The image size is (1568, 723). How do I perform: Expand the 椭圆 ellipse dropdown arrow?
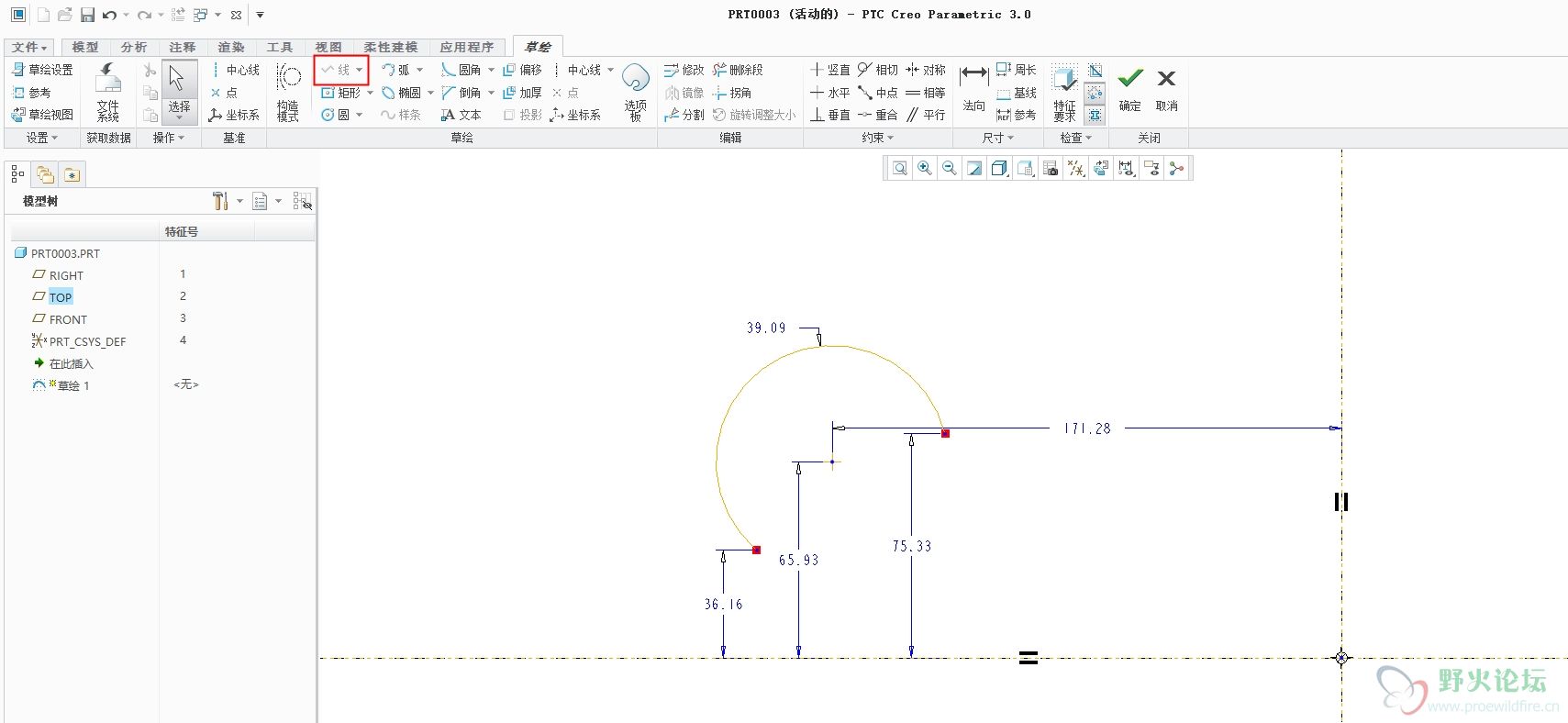coord(430,93)
